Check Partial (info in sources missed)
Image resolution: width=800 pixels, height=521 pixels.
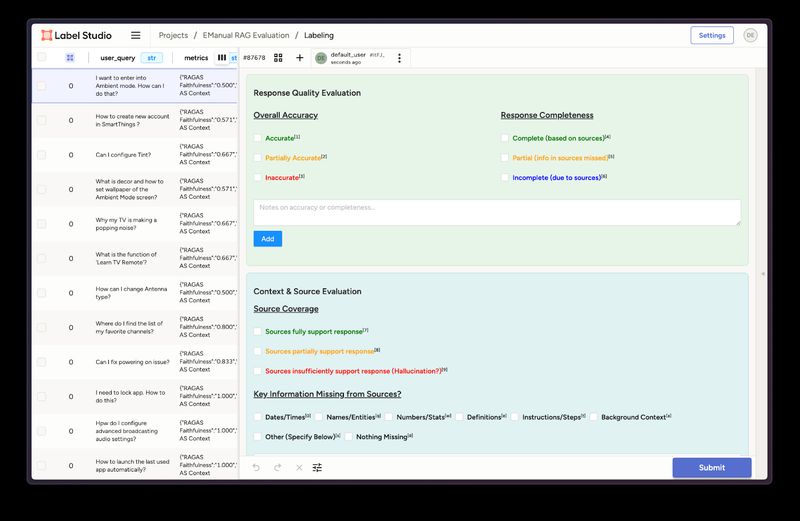[x=505, y=158]
